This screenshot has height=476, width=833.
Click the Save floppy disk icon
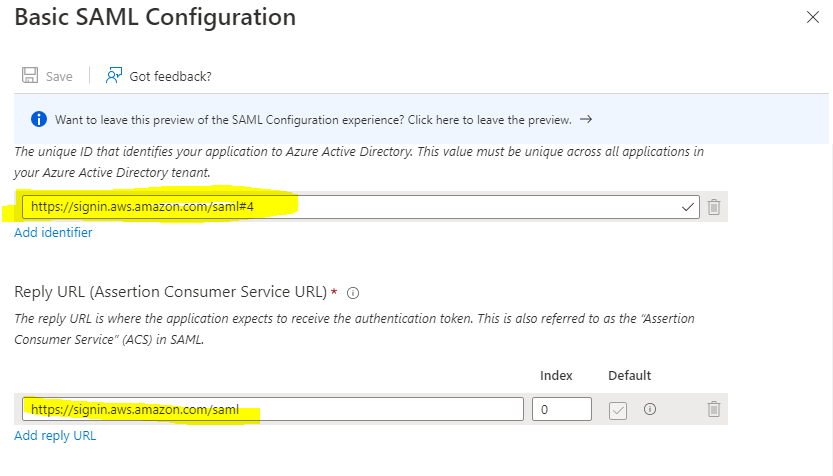(30, 75)
